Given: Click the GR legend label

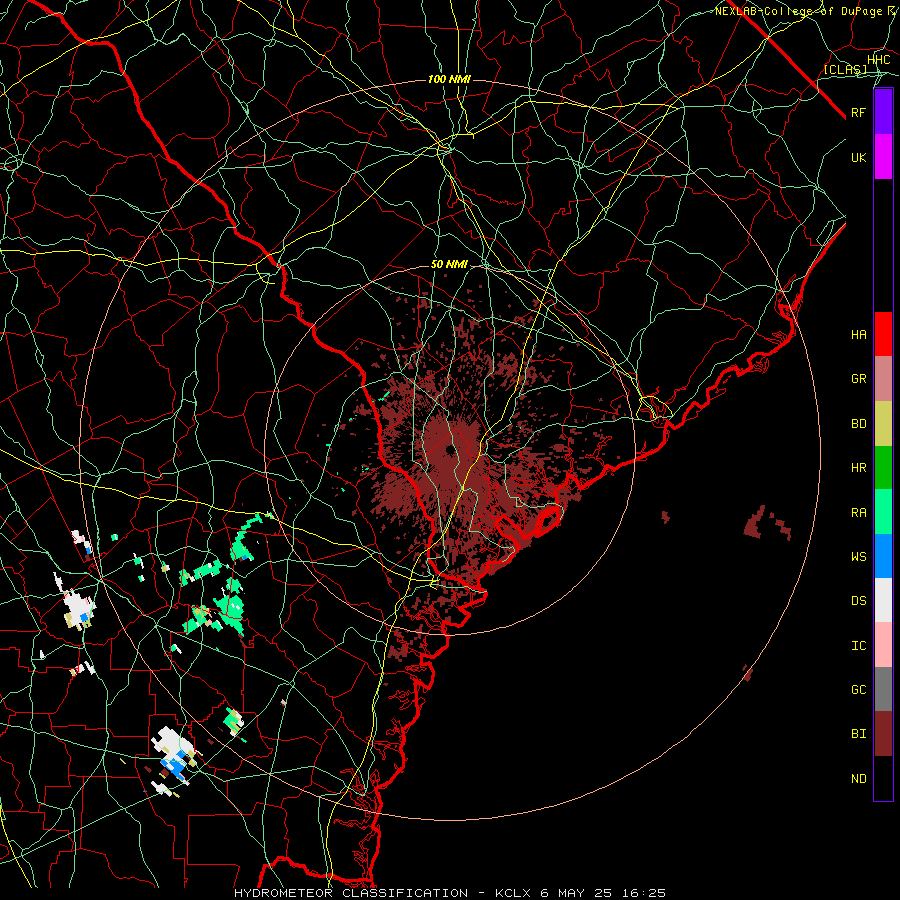Looking at the screenshot, I should click(858, 379).
